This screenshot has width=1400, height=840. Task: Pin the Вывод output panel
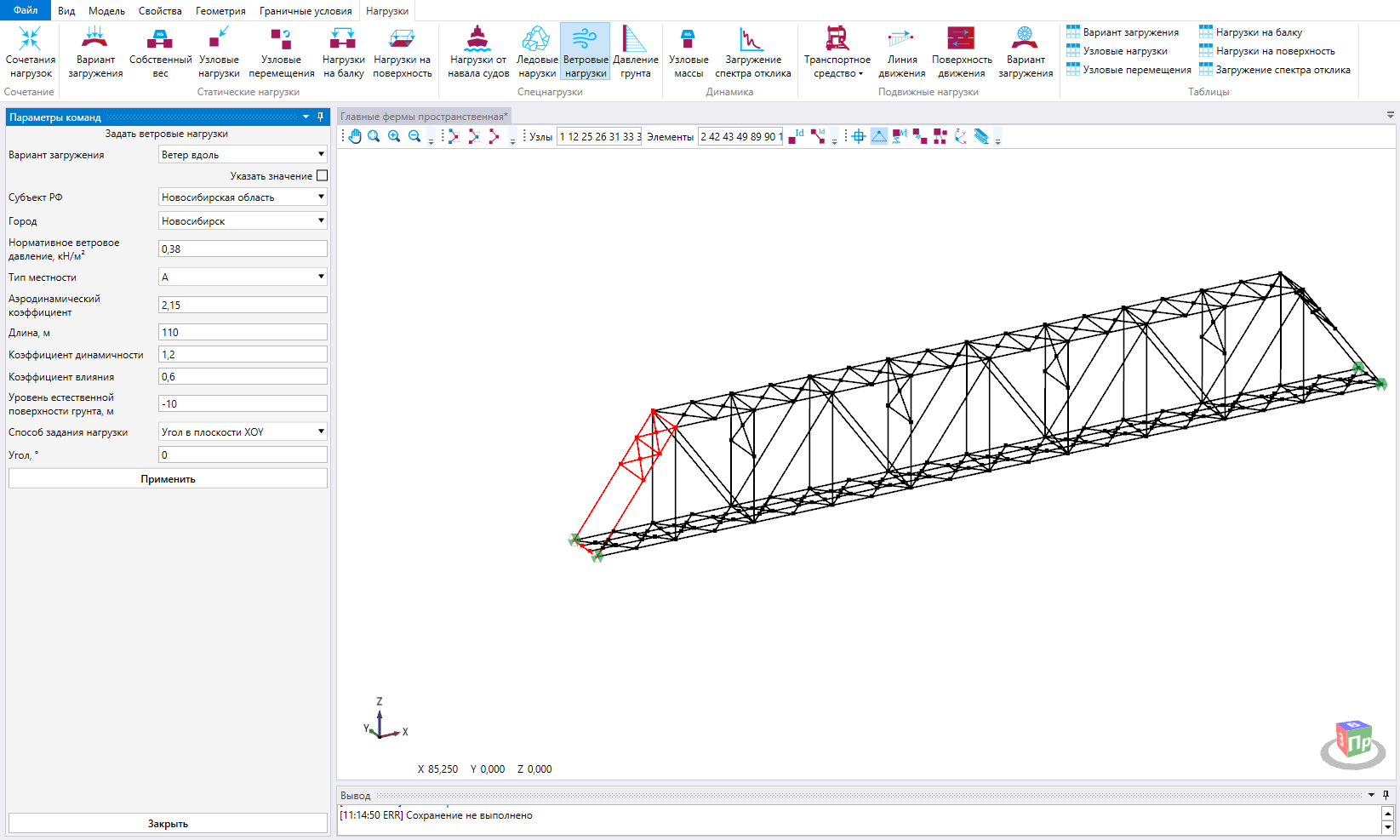pyautogui.click(x=1386, y=795)
